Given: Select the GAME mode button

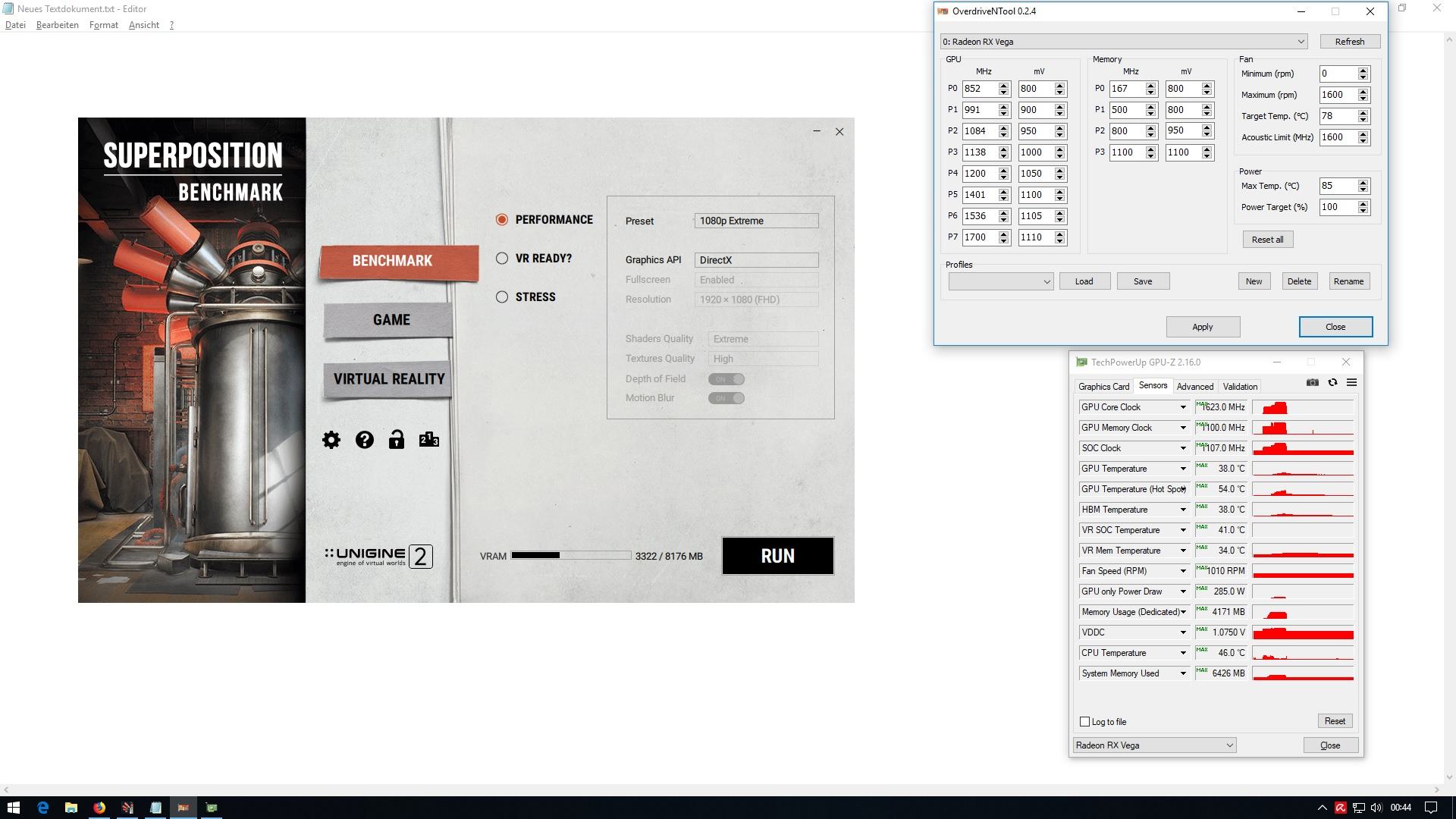Looking at the screenshot, I should [x=390, y=319].
